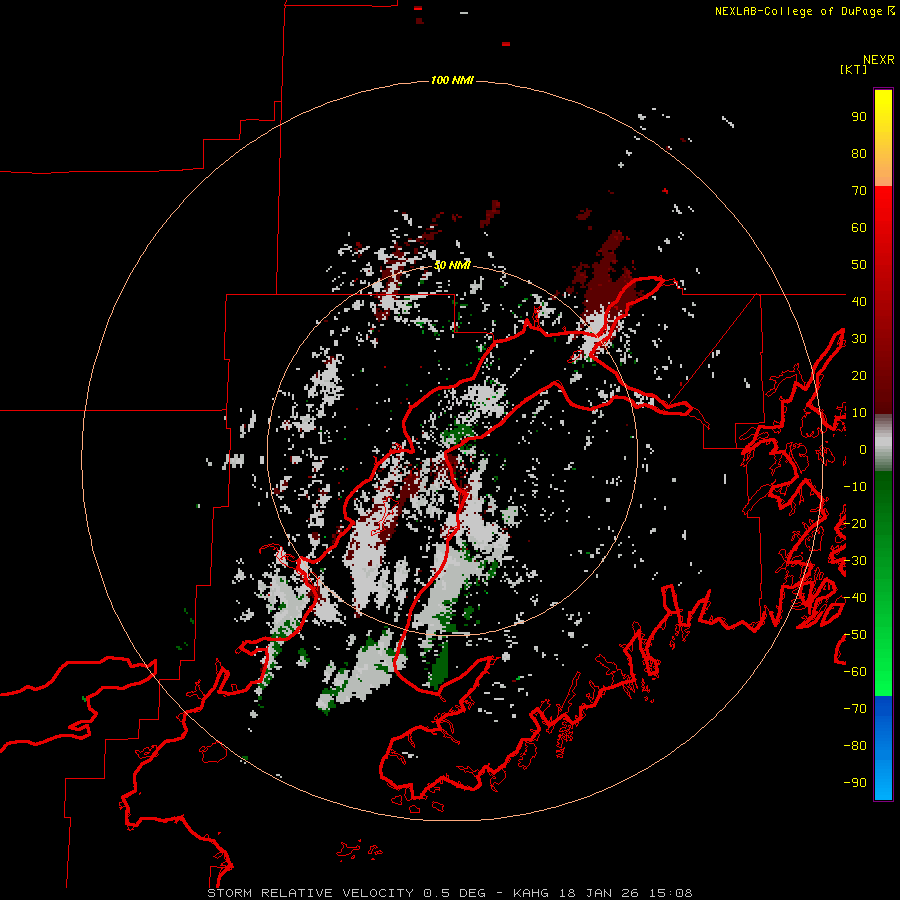This screenshot has width=900, height=900.
Task: Click the -10 value on the velocity scale
Action: [x=855, y=487]
